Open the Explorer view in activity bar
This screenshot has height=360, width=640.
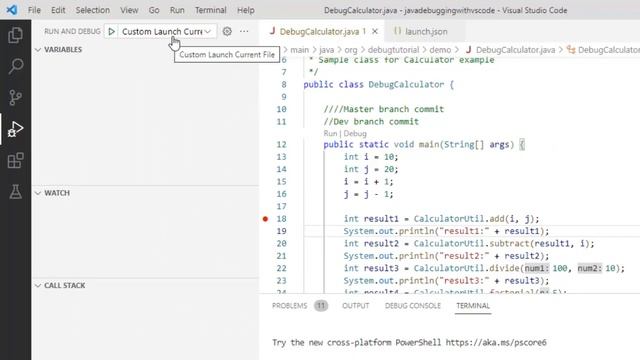16,35
